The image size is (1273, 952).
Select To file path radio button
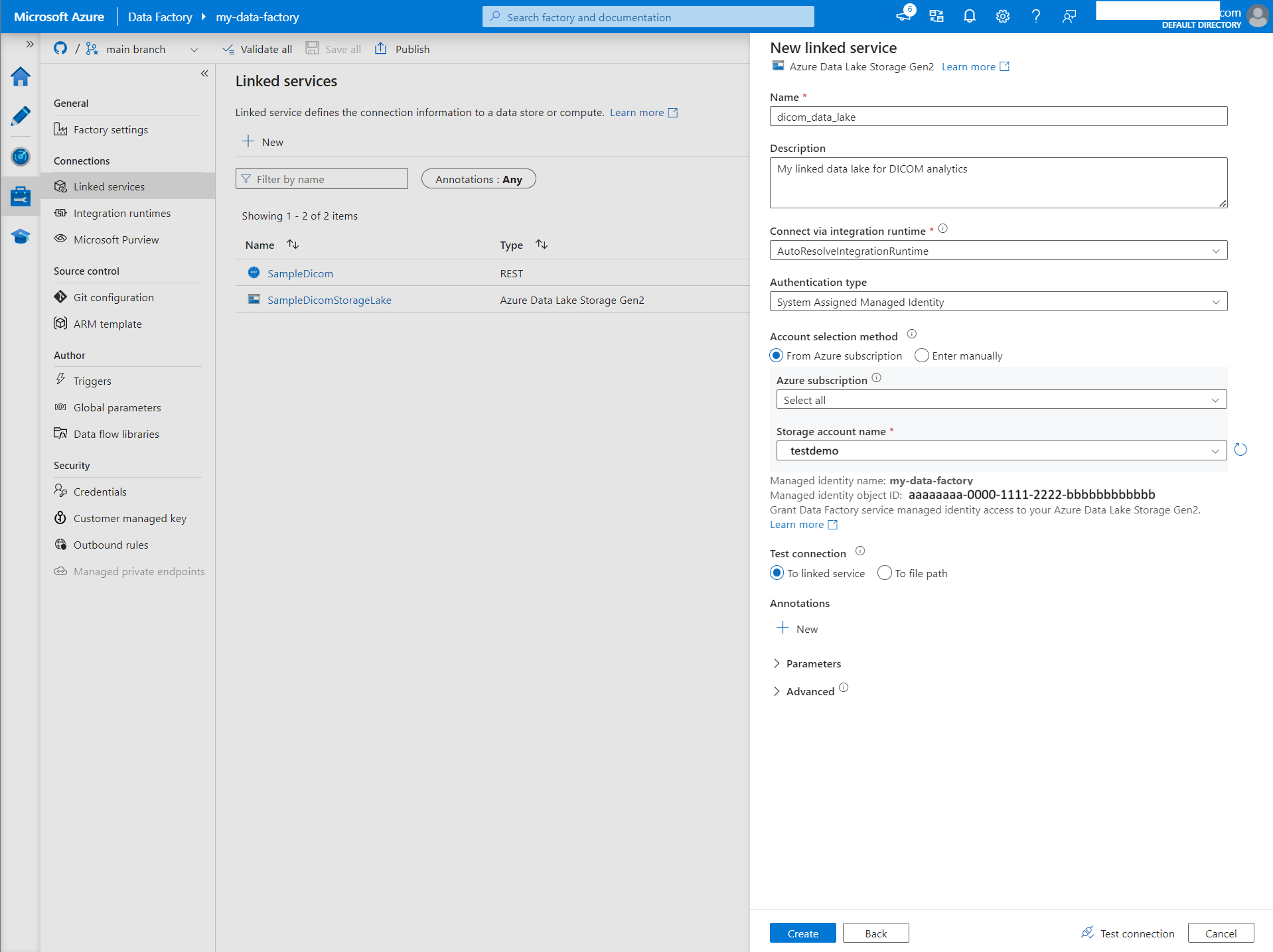[x=884, y=573]
